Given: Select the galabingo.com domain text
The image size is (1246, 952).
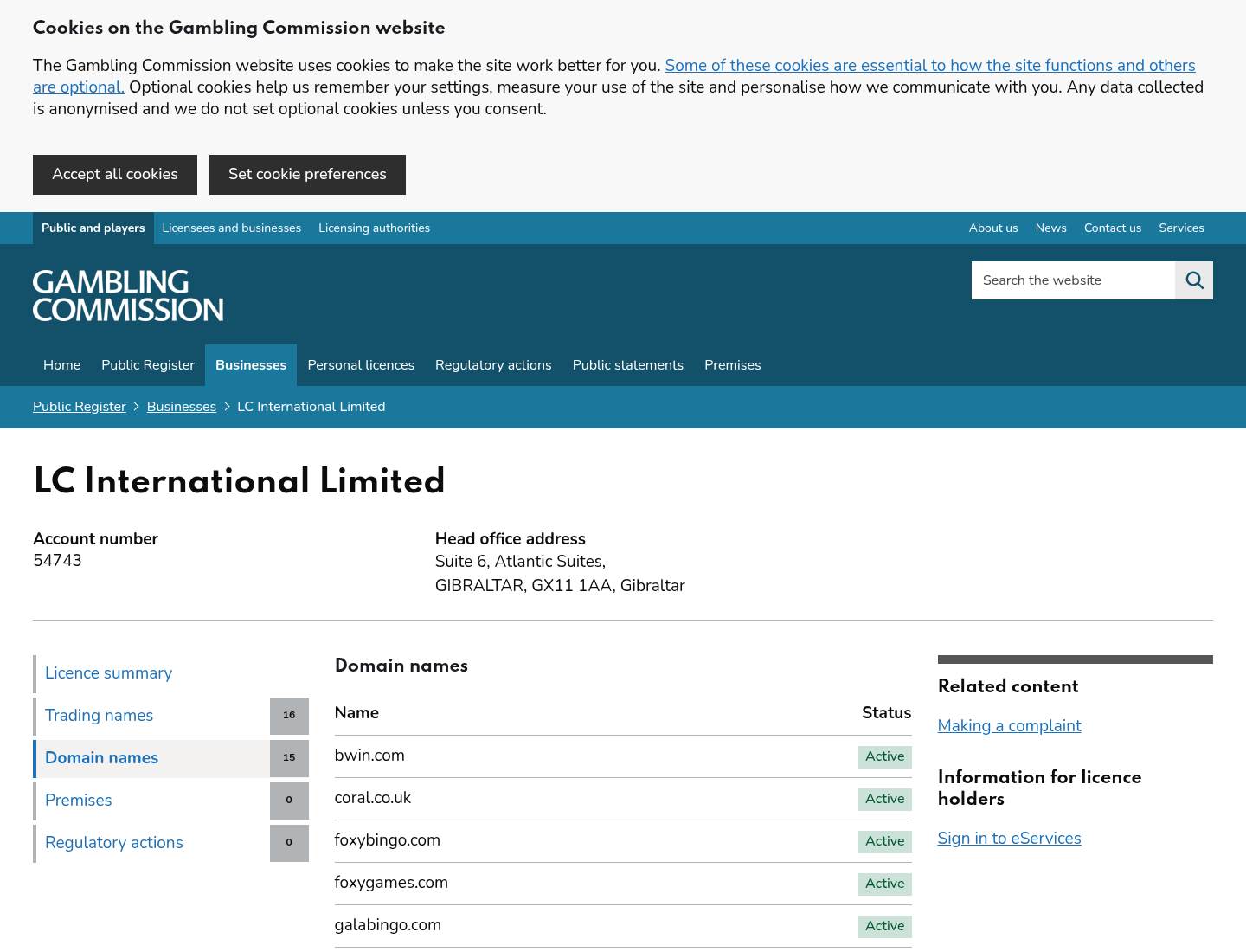Looking at the screenshot, I should [388, 925].
